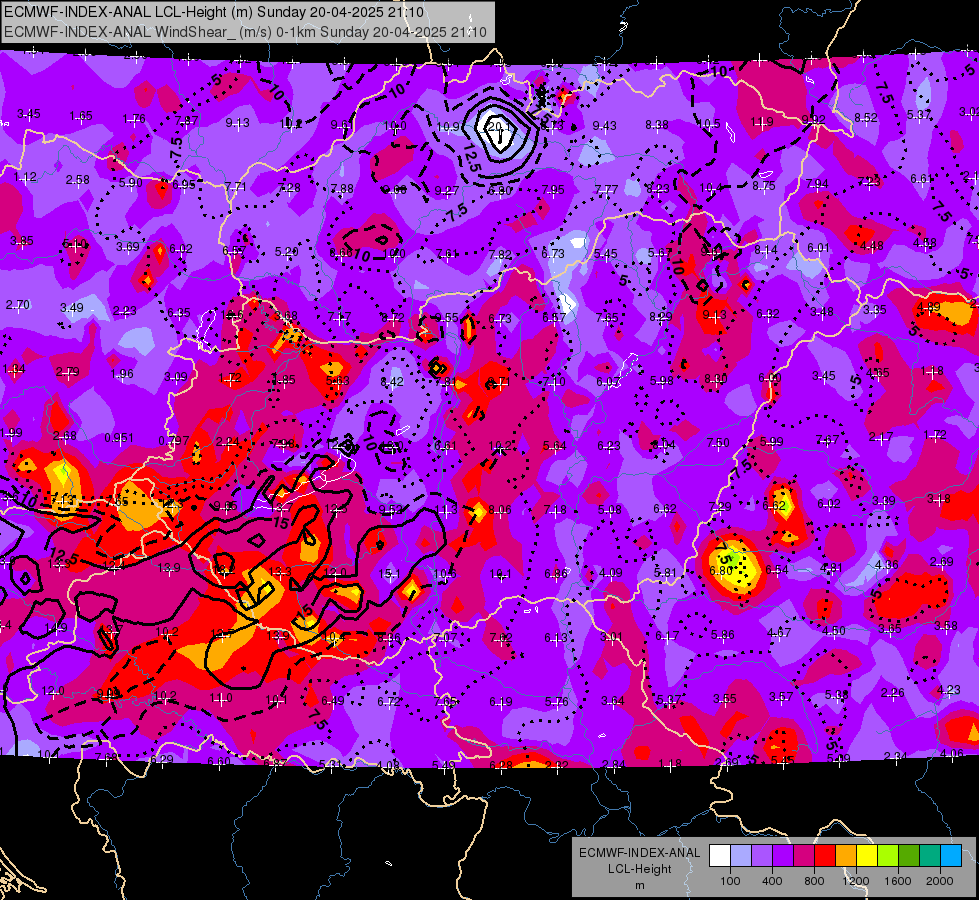
Task: Click the grid value 3.18
Action: (x=939, y=499)
